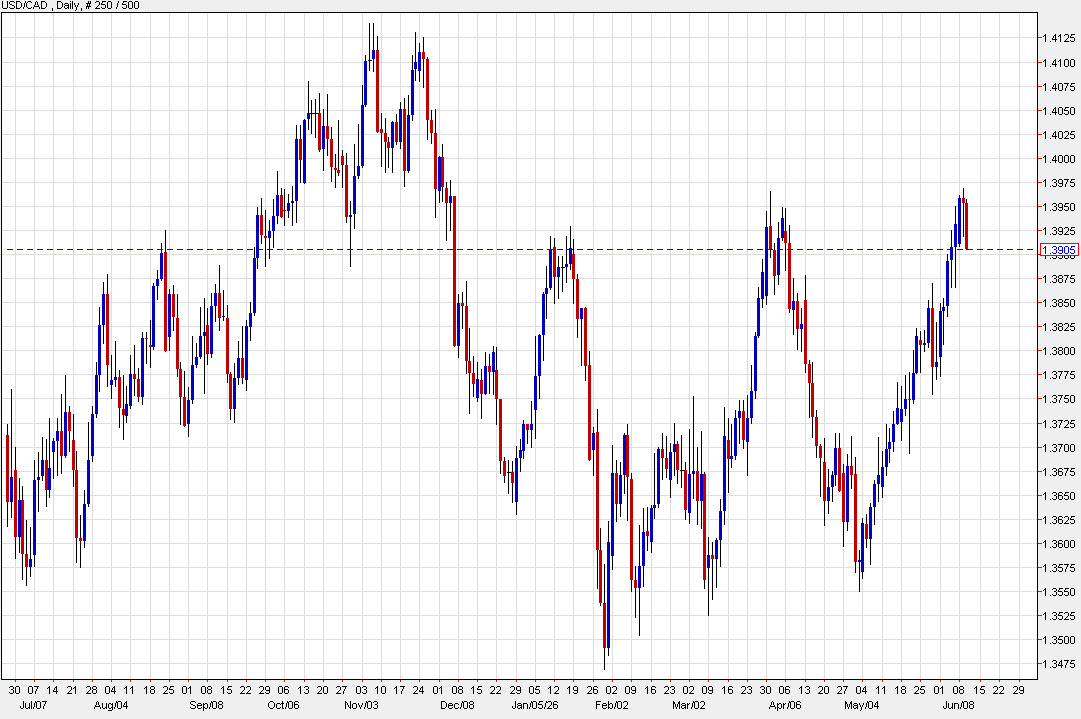1081x719 pixels.
Task: Select the 1.3675 price level label
Action: tap(1058, 472)
